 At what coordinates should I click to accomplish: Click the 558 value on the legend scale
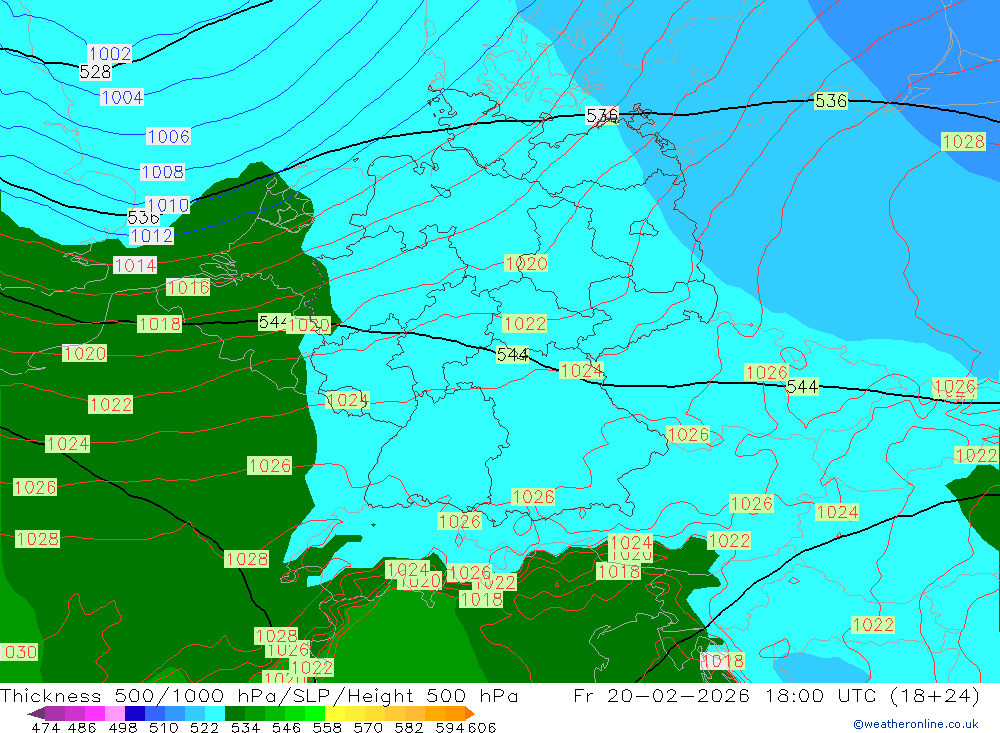tap(327, 727)
